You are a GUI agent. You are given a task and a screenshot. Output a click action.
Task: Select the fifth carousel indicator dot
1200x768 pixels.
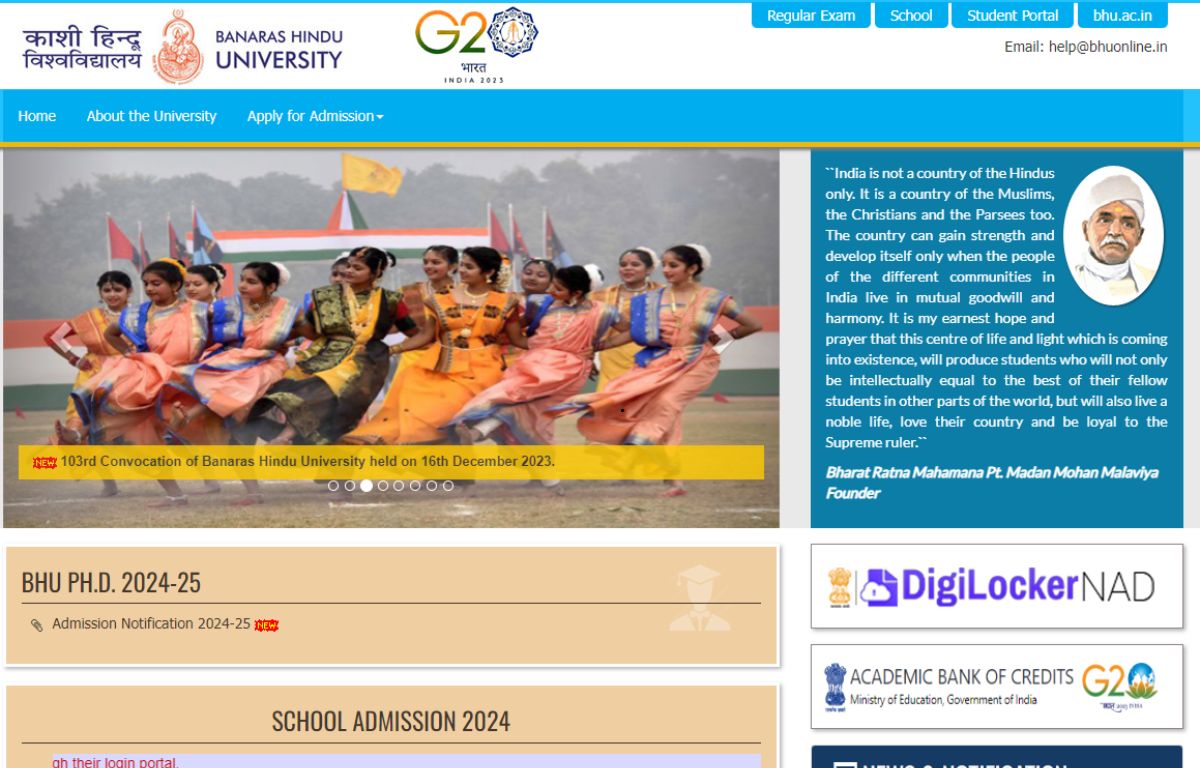point(399,486)
